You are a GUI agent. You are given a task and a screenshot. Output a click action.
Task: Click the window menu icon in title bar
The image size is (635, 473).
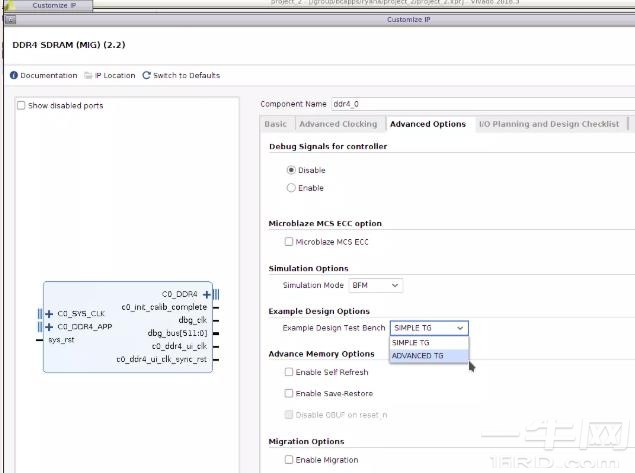pos(10,19)
